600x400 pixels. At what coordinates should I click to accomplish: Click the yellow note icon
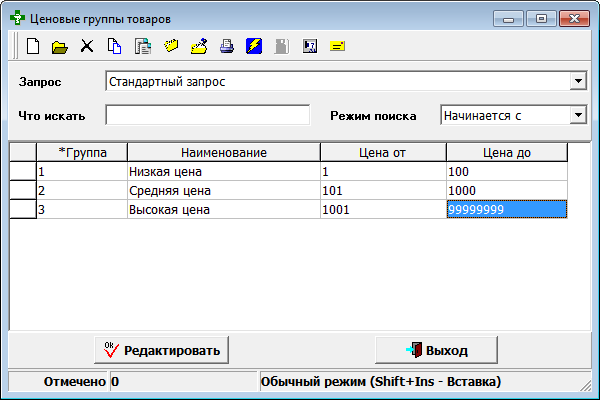(337, 46)
